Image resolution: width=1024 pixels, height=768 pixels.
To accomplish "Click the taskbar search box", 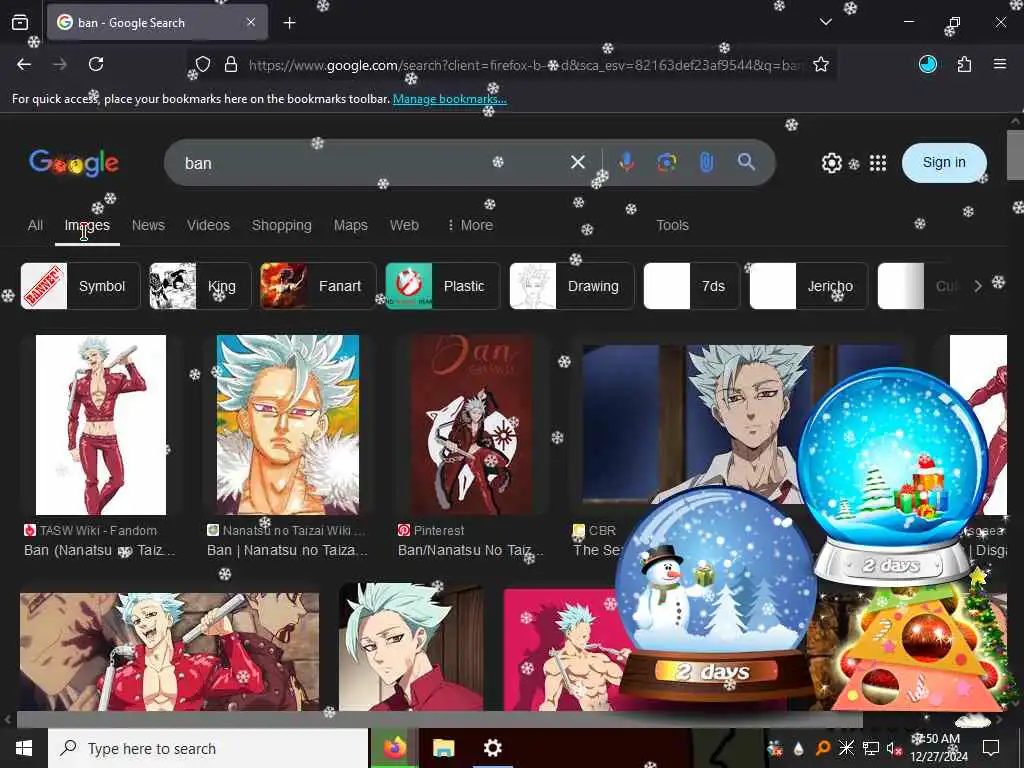I will tap(208, 748).
